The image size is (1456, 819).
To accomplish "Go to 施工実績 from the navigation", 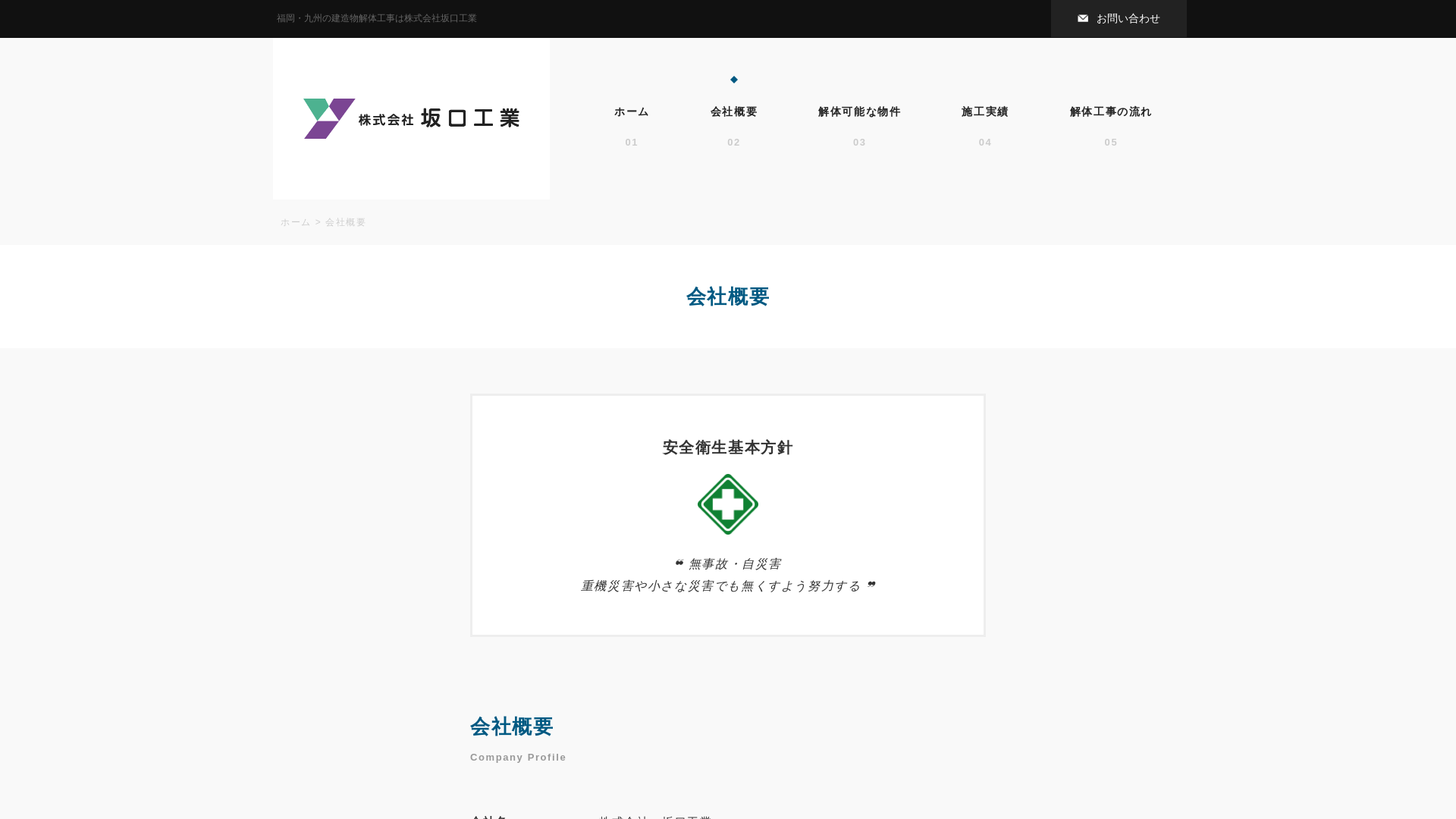I will point(984,111).
